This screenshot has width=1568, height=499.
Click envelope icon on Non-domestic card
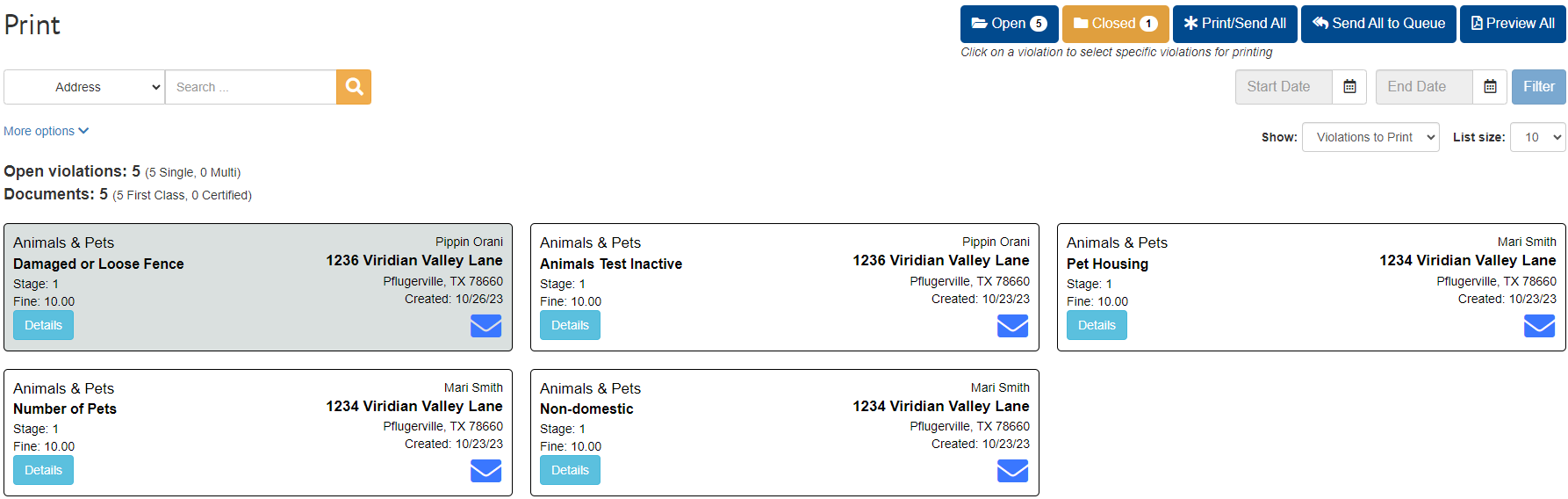click(x=1013, y=472)
